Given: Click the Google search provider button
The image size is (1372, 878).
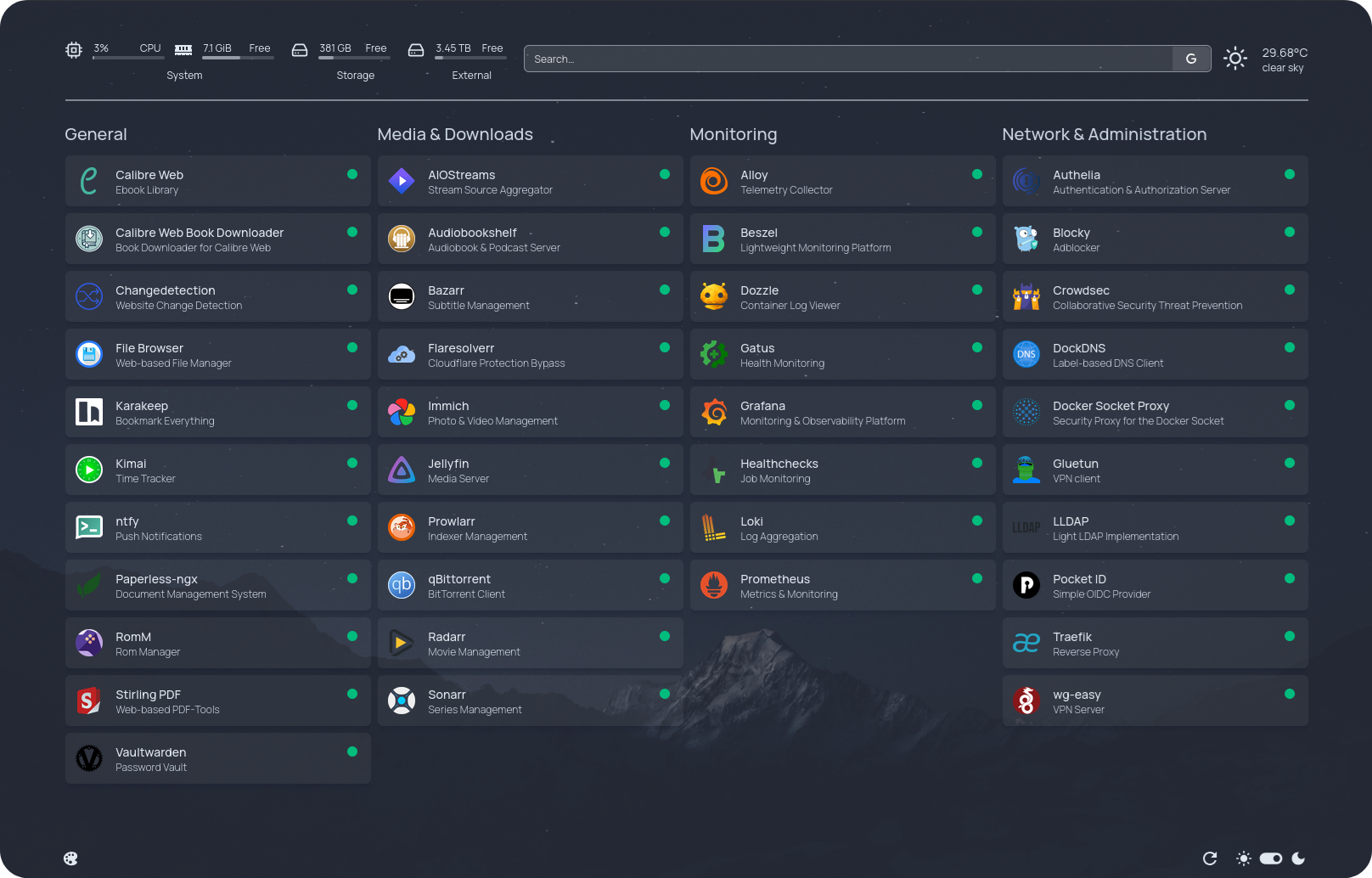Looking at the screenshot, I should 1191,59.
